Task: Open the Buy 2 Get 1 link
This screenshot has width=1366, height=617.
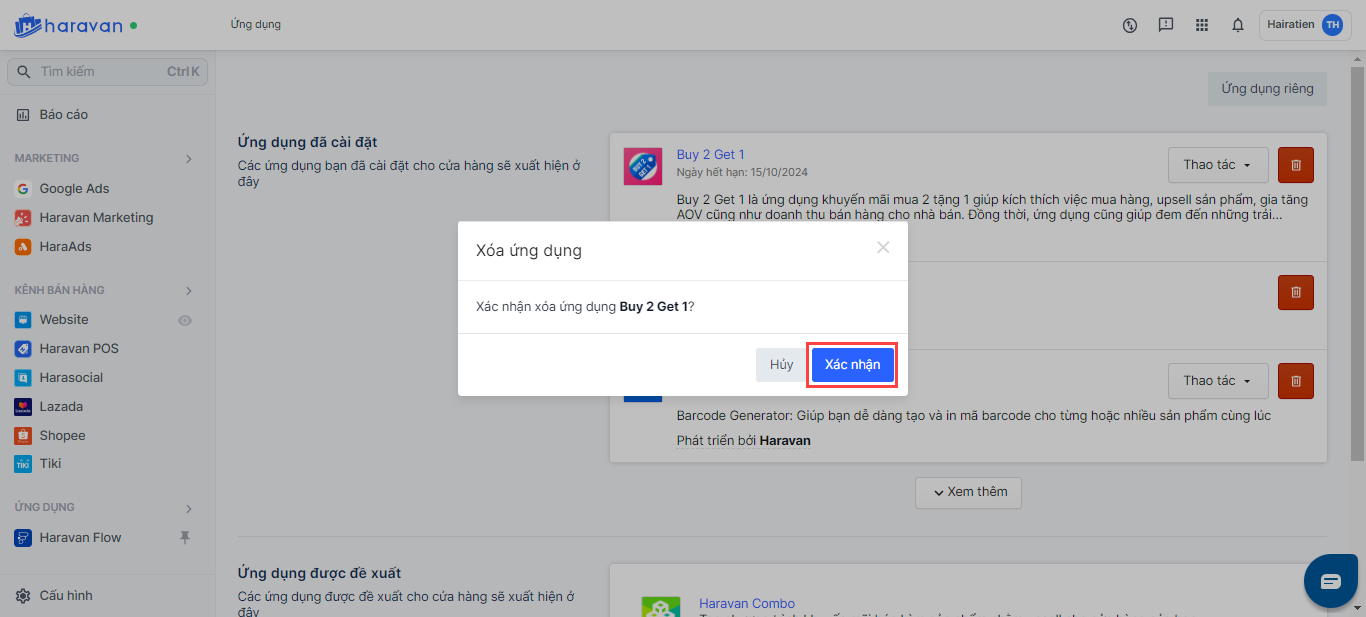Action: 711,155
